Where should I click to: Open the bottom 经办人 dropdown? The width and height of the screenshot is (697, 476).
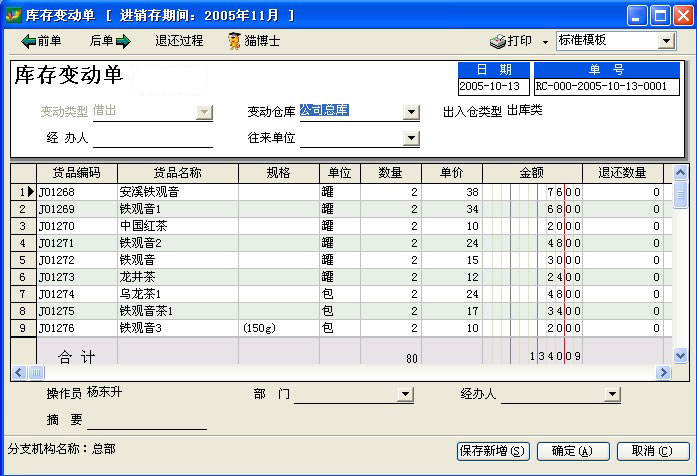(611, 395)
